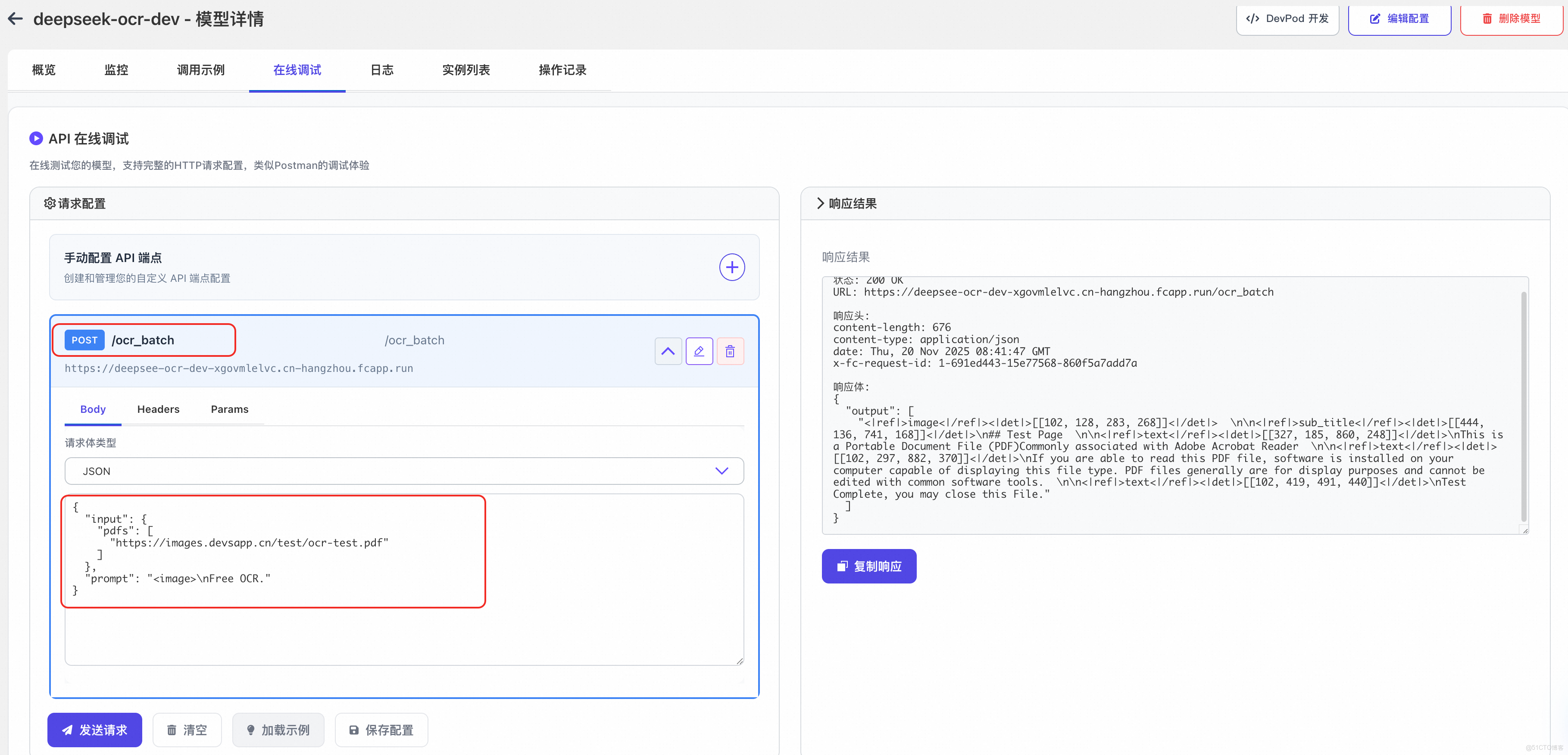Click the 删除模型 delete model button

(x=1511, y=19)
